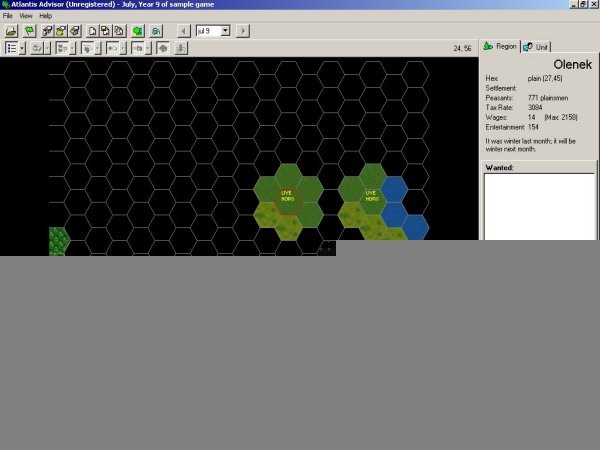600x450 pixels.
Task: Expand dropdown beside the fourth lower-toolbar icon
Action: point(98,48)
